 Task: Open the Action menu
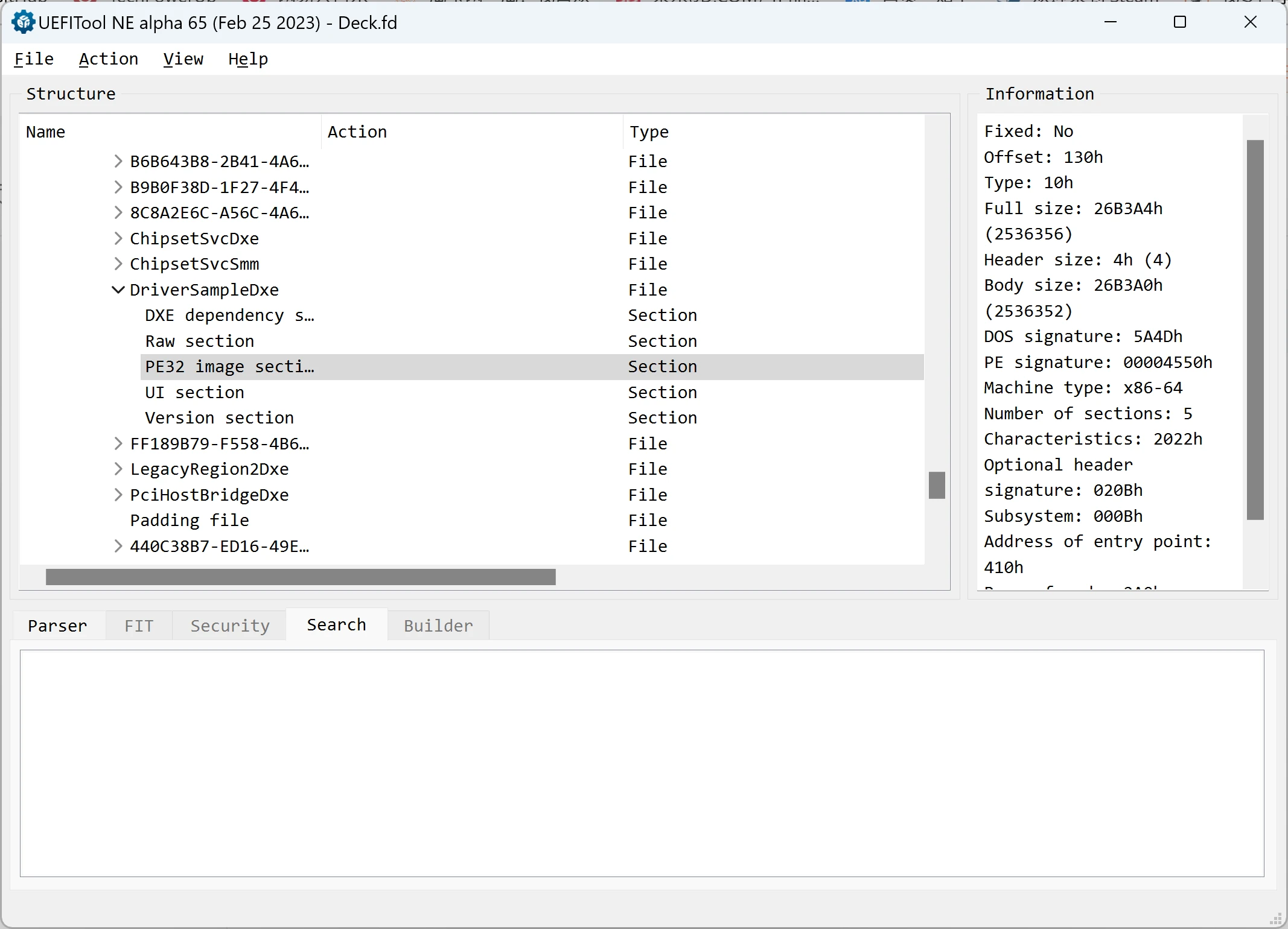pyautogui.click(x=109, y=59)
